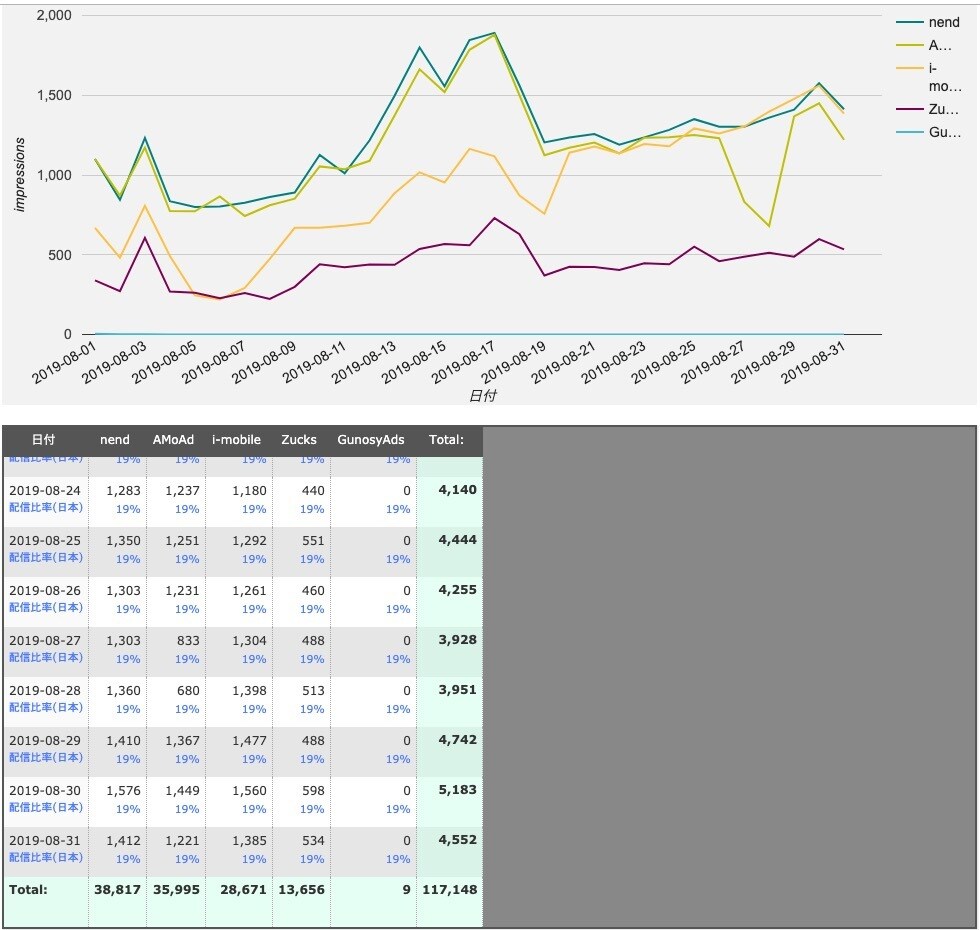The image size is (980, 930).
Task: Click the 19% GunosyAds link in 2019-08-31 row
Action: 398,859
